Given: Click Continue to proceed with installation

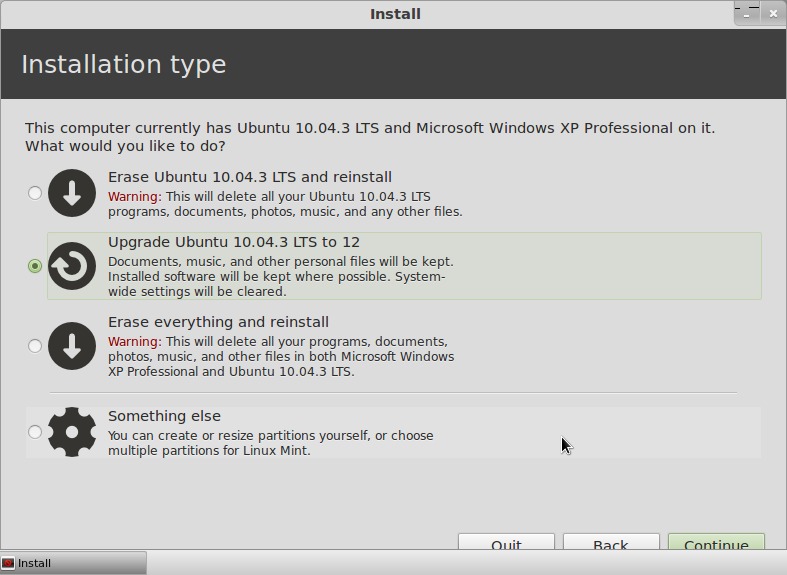Looking at the screenshot, I should pyautogui.click(x=716, y=541).
